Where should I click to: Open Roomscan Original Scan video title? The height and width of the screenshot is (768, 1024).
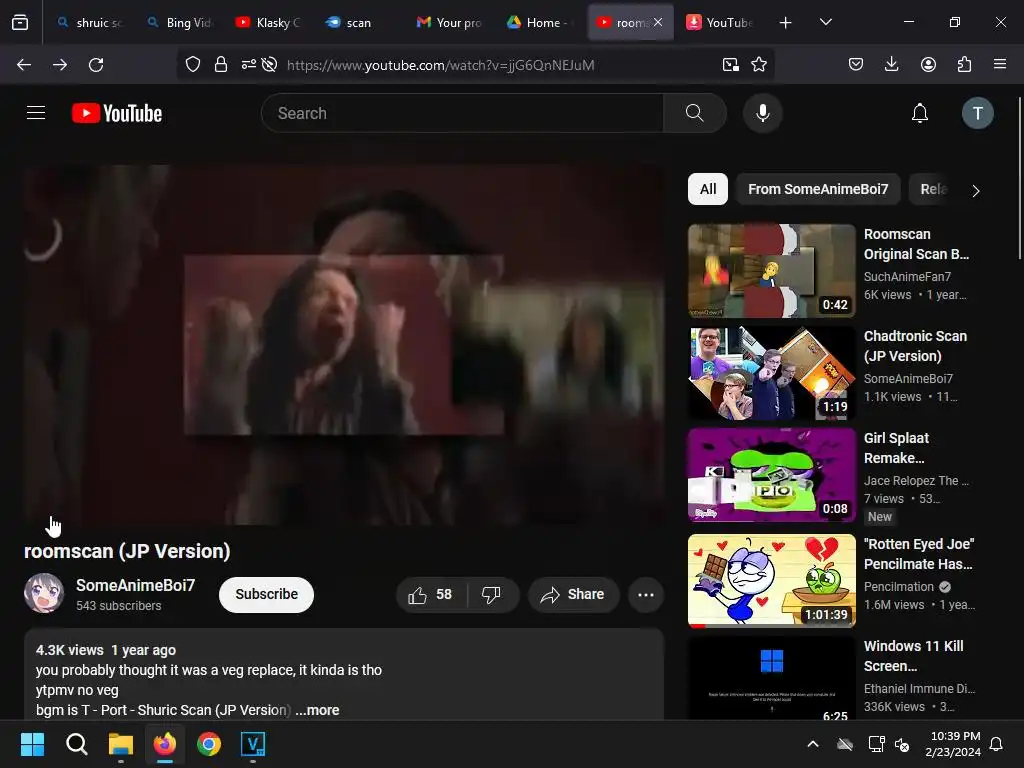(x=916, y=244)
